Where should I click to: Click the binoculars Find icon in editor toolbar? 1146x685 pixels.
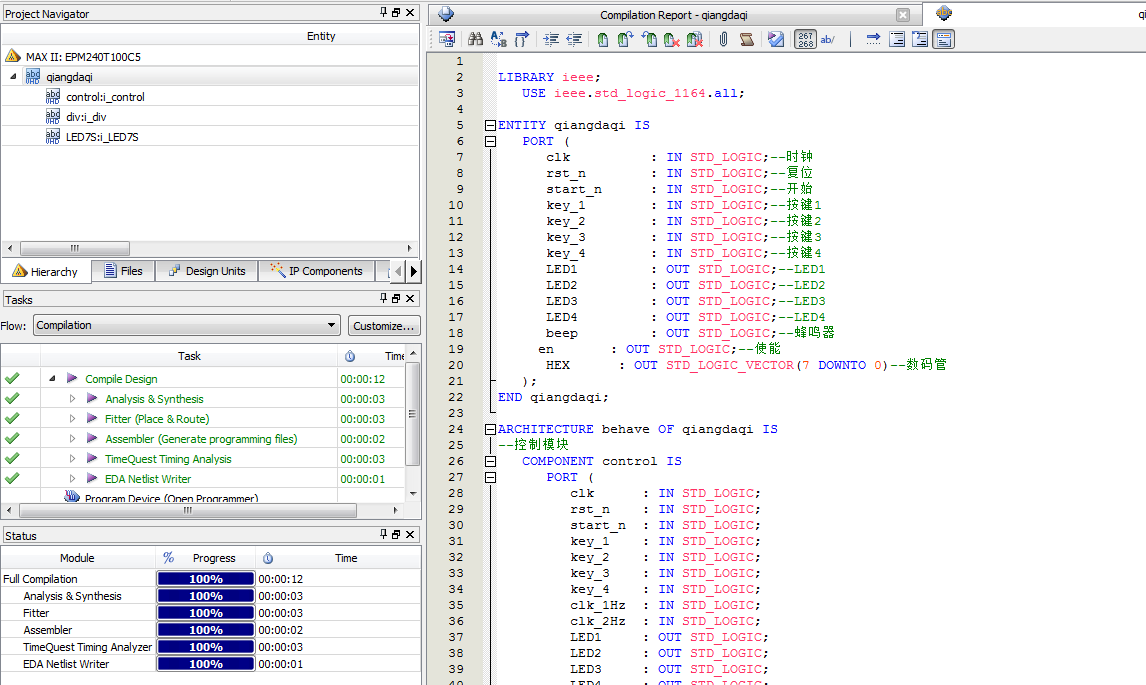[476, 40]
